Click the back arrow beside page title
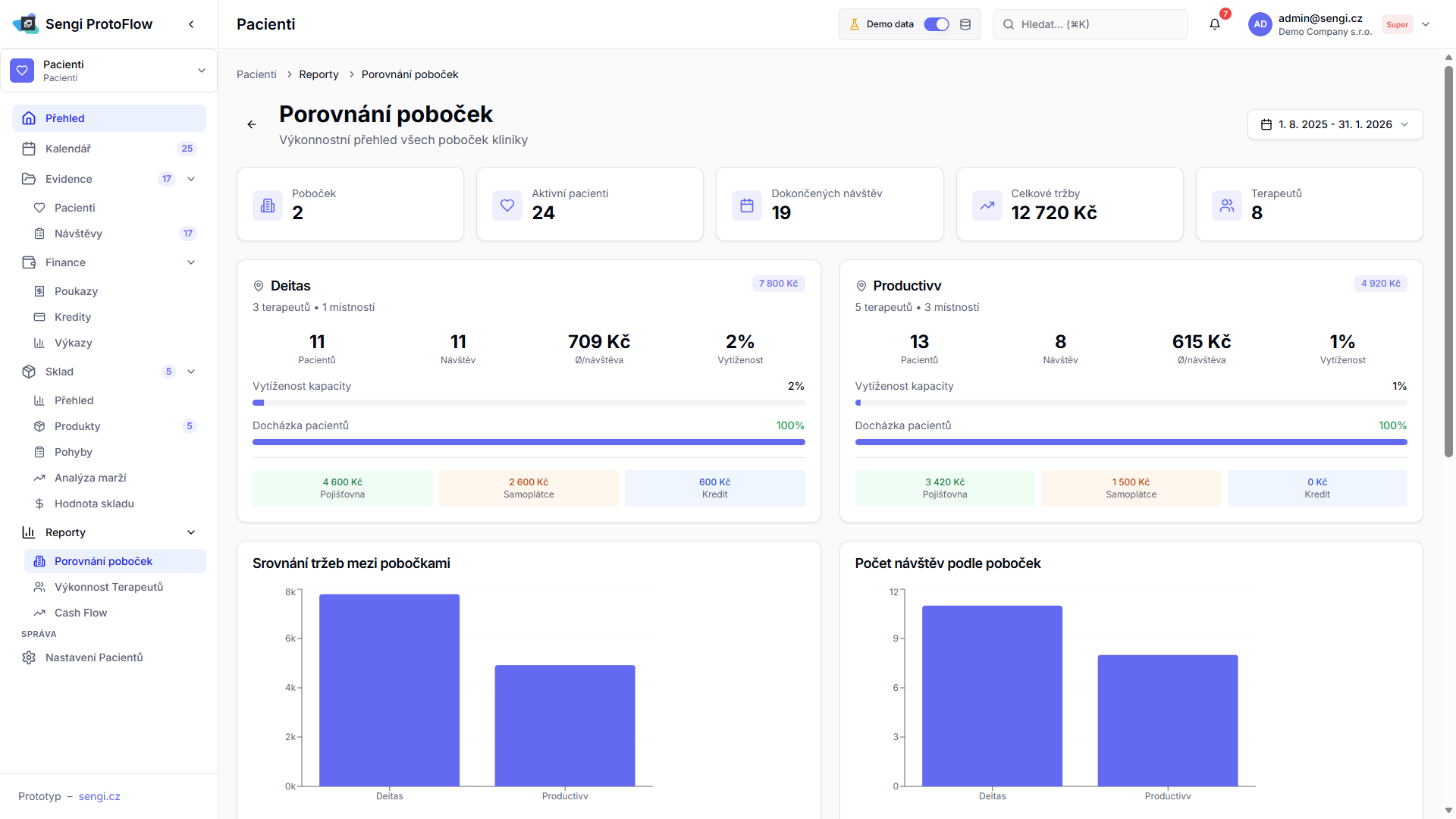The height and width of the screenshot is (819, 1456). click(252, 124)
